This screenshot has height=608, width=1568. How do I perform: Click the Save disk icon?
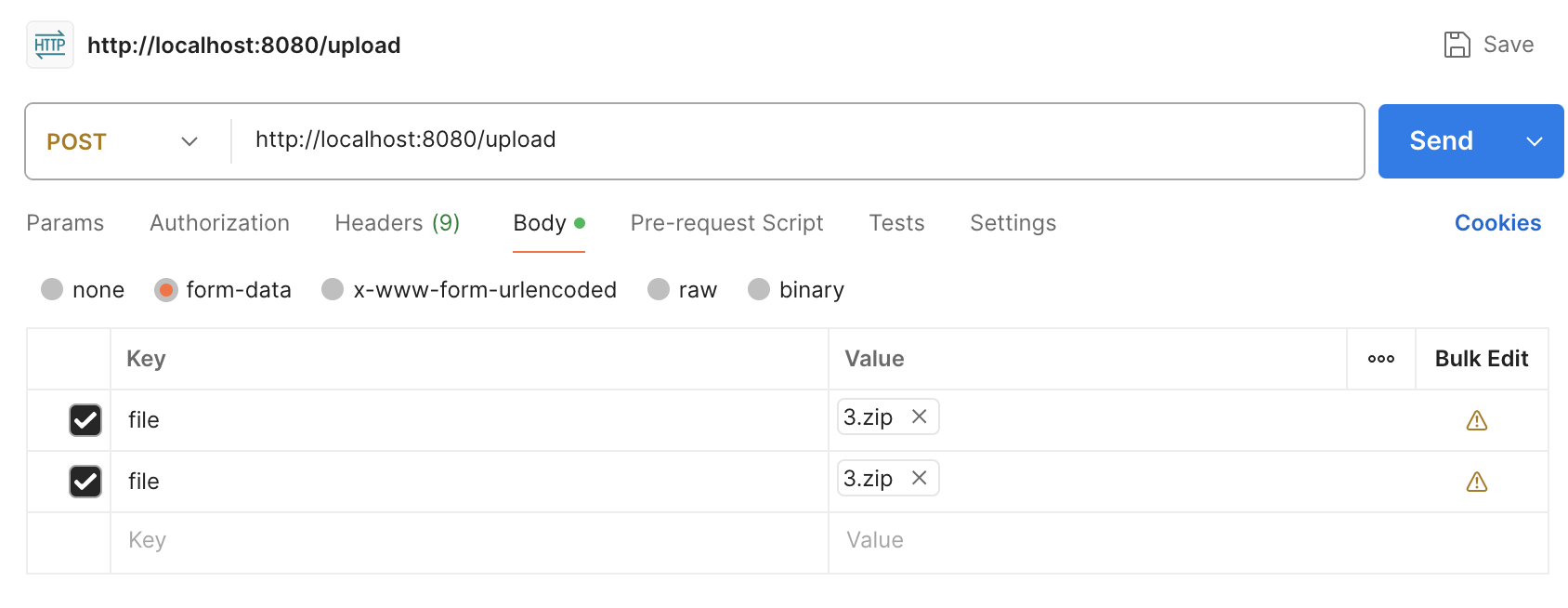(1457, 45)
